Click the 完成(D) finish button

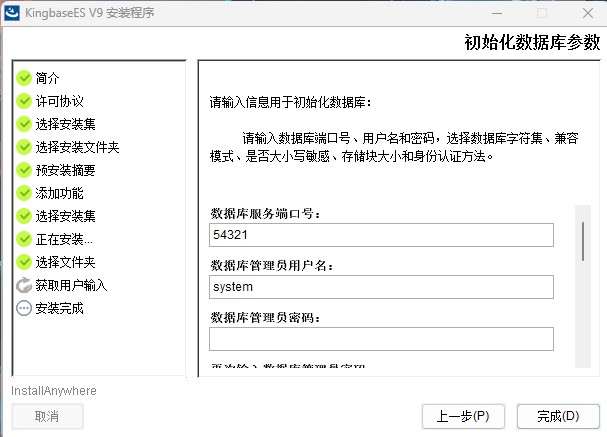558,416
